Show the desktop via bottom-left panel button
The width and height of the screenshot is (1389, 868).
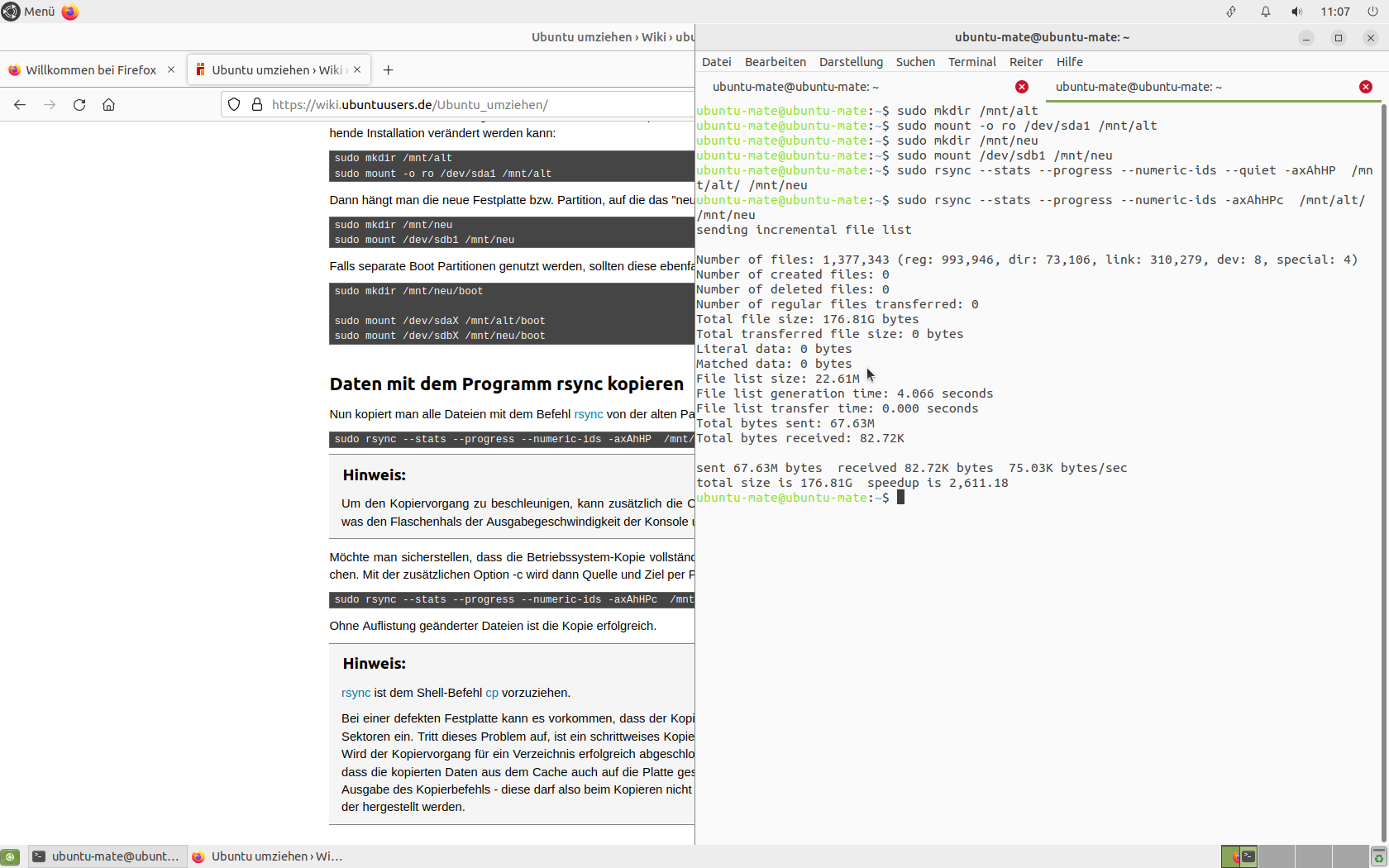coord(10,856)
